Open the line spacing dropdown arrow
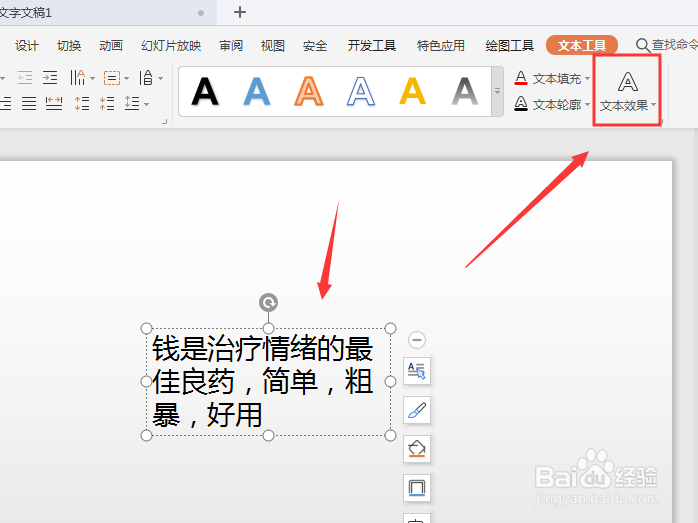Image resolution: width=698 pixels, height=523 pixels. [146, 105]
